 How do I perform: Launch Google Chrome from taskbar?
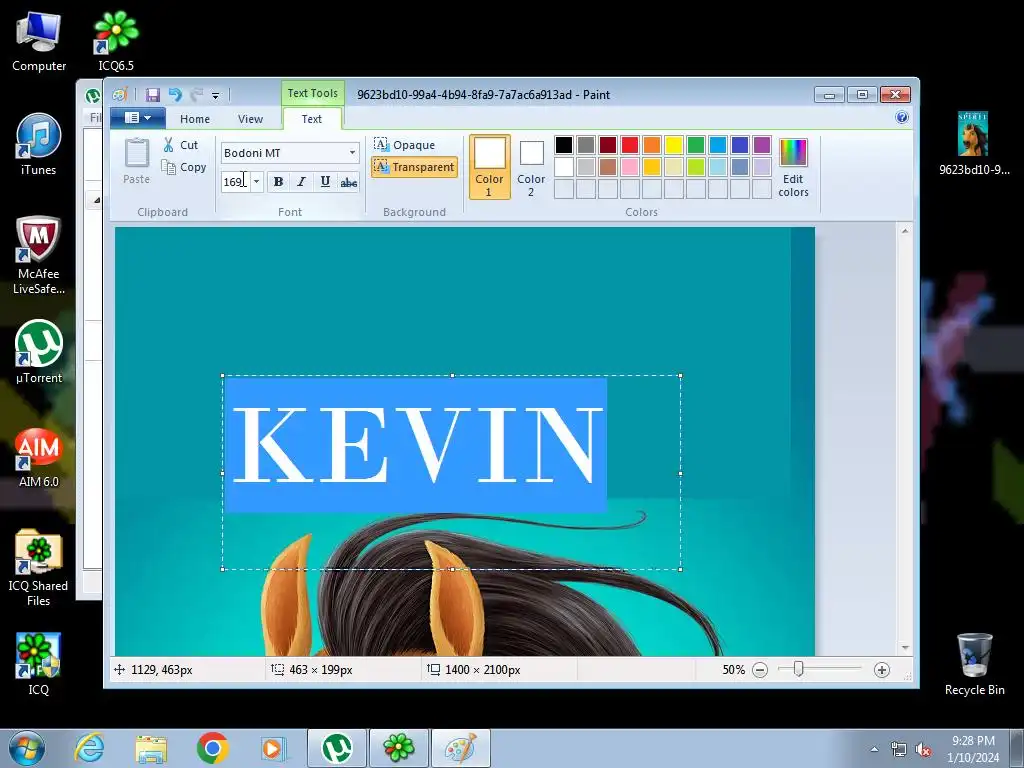[x=212, y=748]
